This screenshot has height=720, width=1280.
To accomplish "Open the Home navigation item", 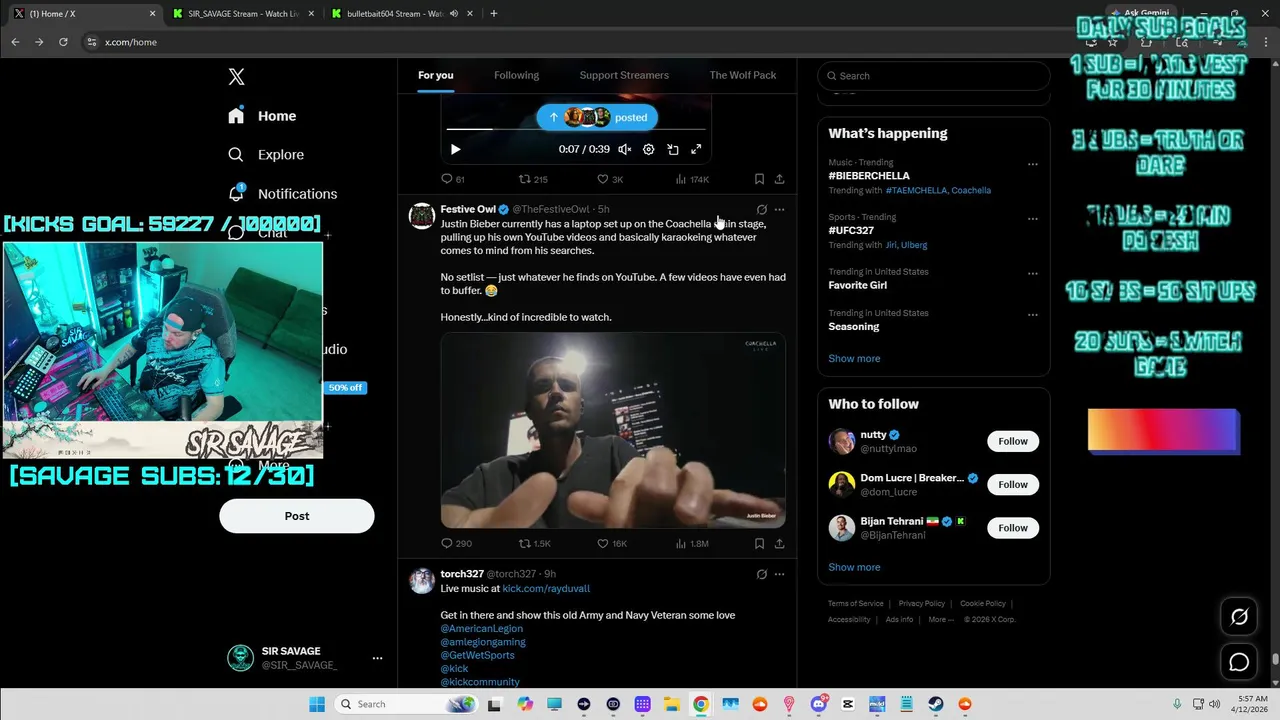I will tap(262, 116).
